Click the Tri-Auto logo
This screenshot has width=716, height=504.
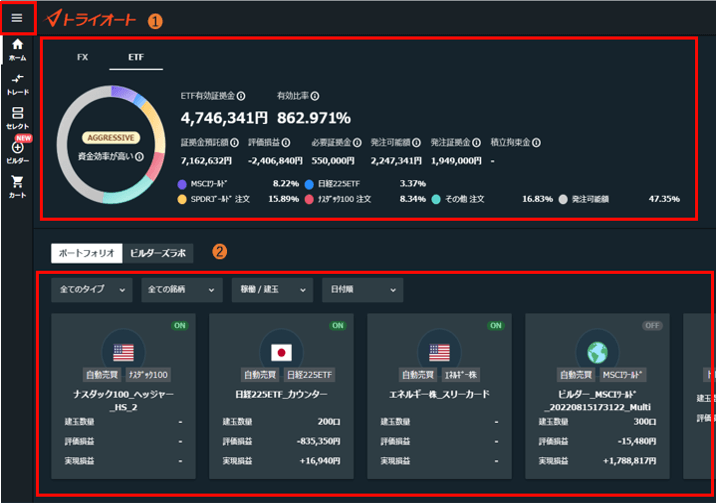tap(90, 19)
